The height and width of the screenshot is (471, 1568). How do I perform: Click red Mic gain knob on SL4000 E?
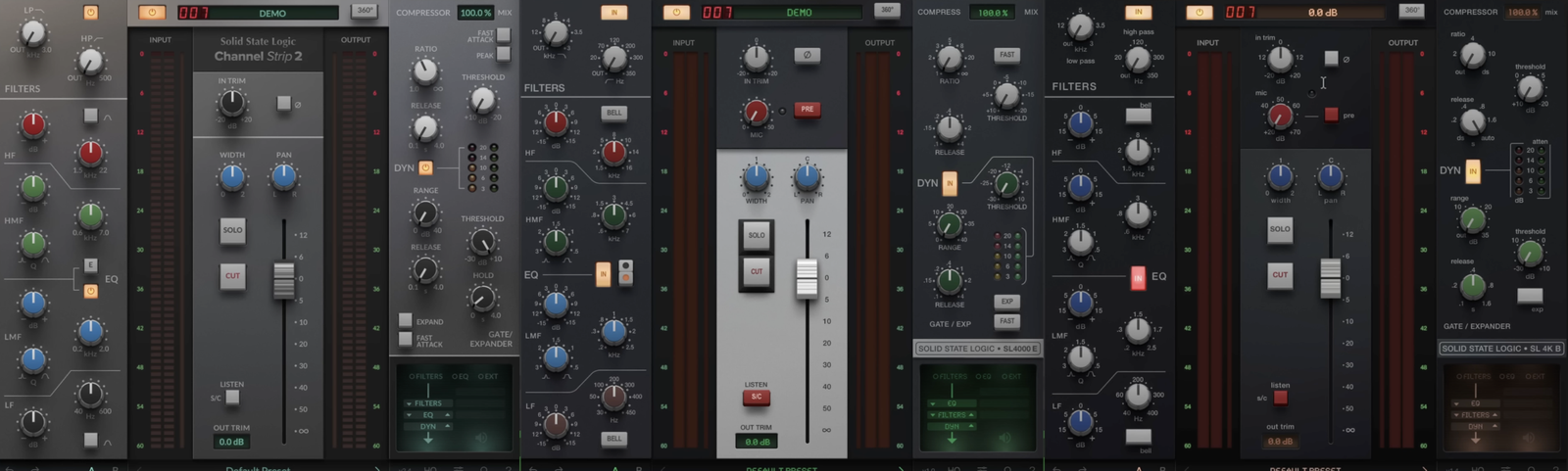(756, 114)
